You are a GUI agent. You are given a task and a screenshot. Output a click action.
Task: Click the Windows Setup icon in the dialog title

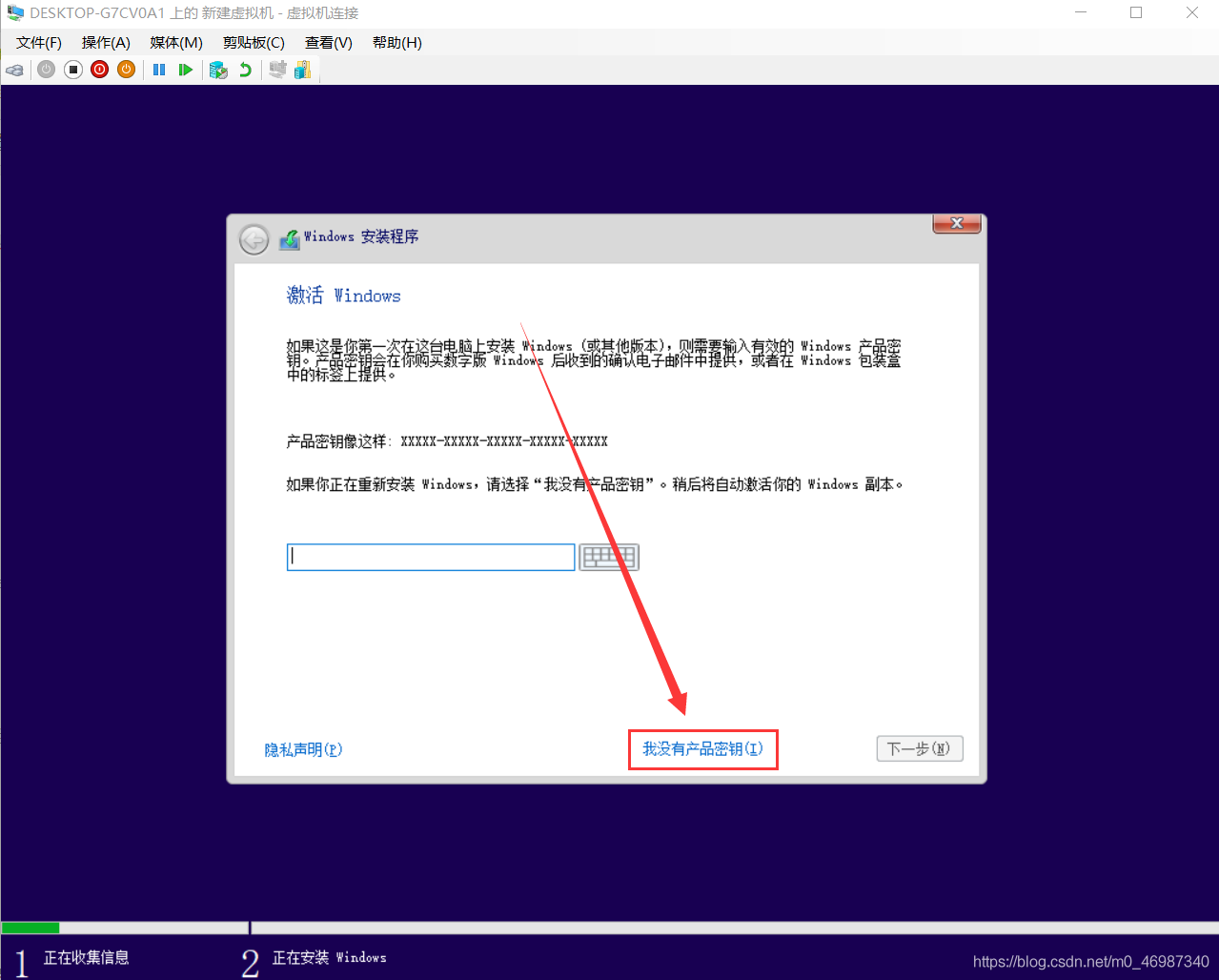(x=289, y=239)
